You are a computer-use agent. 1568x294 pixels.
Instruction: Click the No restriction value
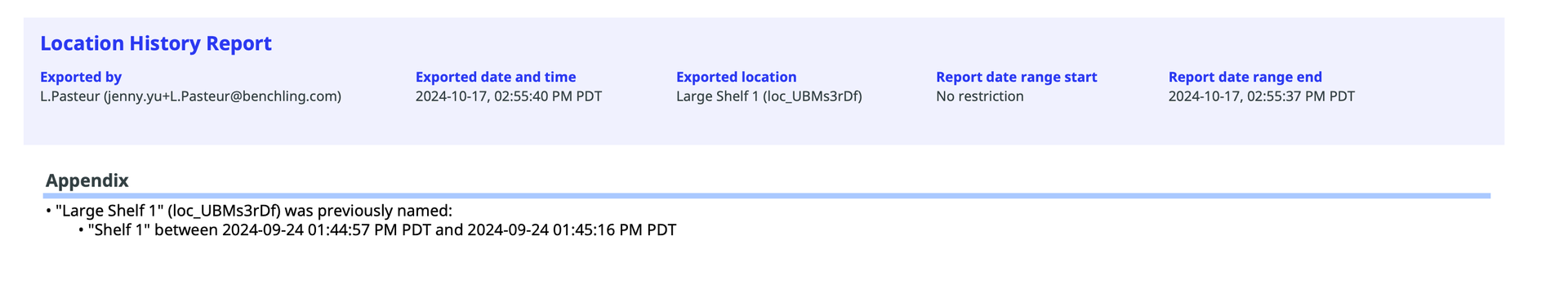pyautogui.click(x=980, y=96)
